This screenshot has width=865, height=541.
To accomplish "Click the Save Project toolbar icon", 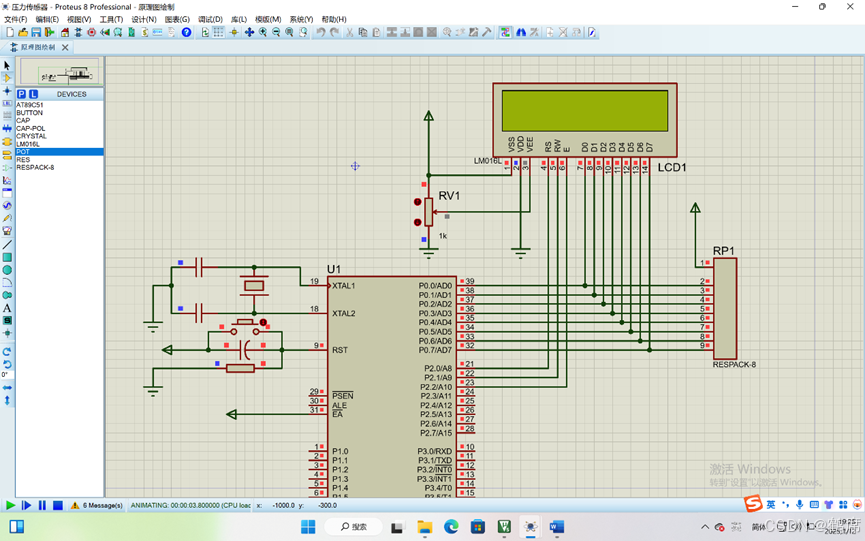I will click(36, 33).
